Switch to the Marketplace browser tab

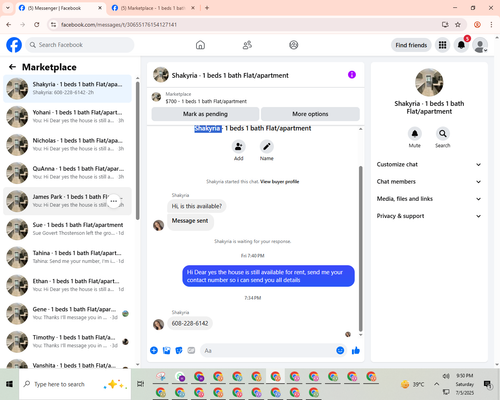point(152,8)
